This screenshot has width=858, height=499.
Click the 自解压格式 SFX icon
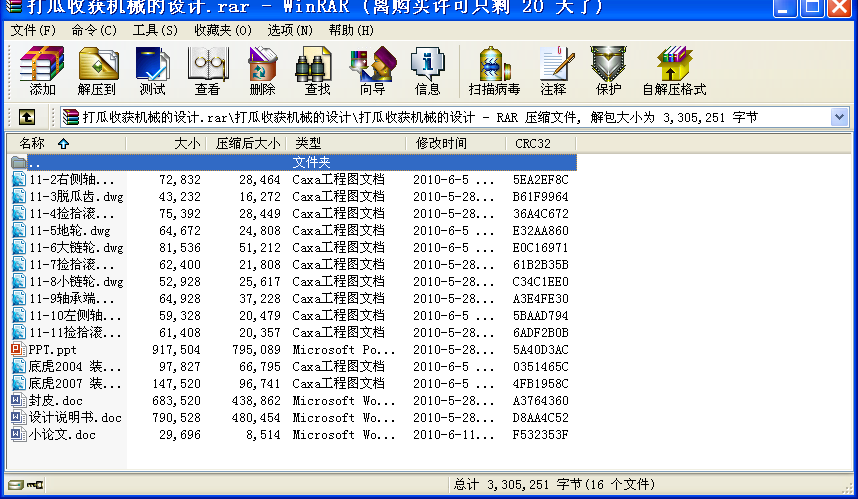[x=674, y=71]
